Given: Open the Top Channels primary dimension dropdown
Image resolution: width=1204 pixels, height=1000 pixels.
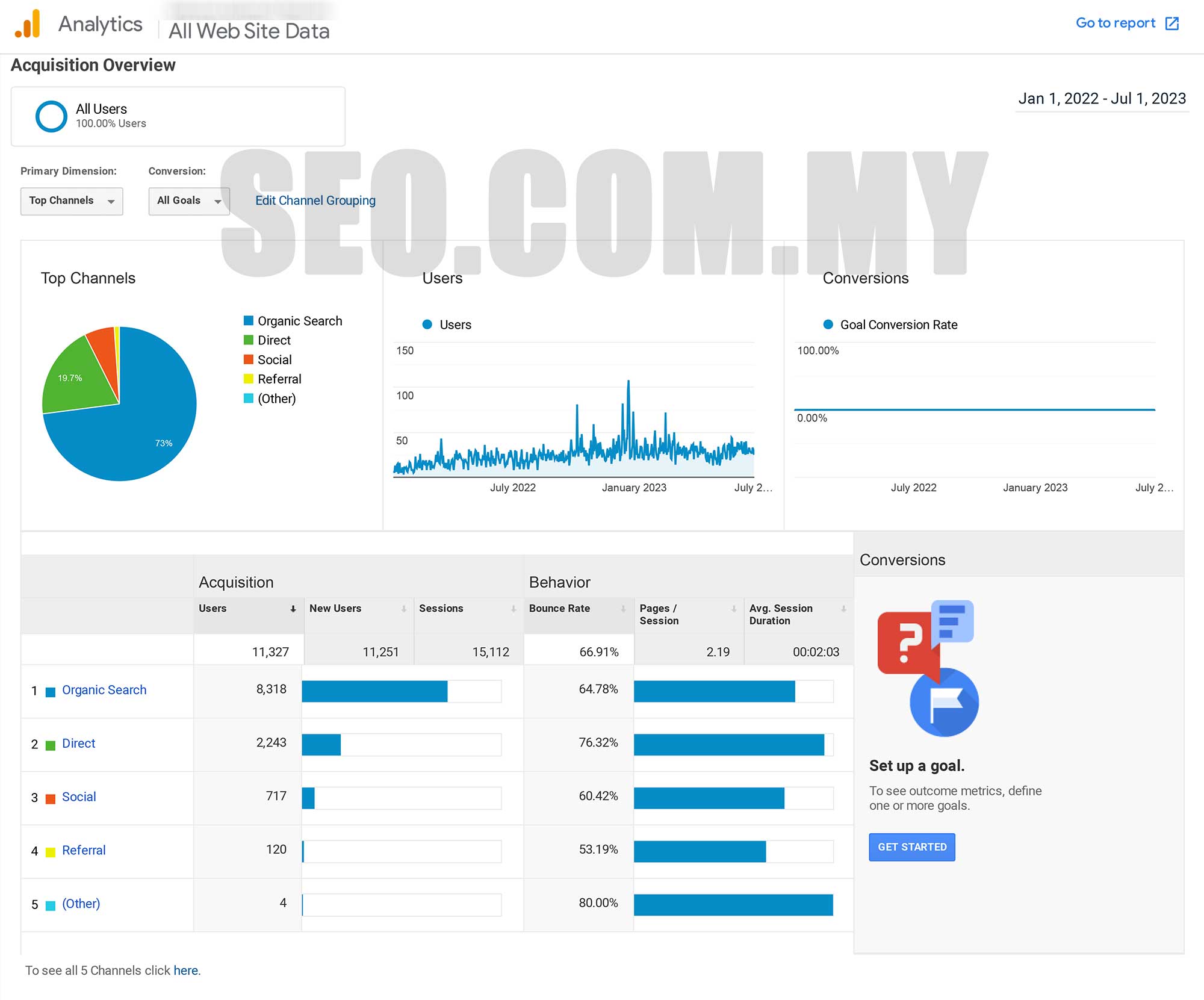Looking at the screenshot, I should pyautogui.click(x=72, y=201).
